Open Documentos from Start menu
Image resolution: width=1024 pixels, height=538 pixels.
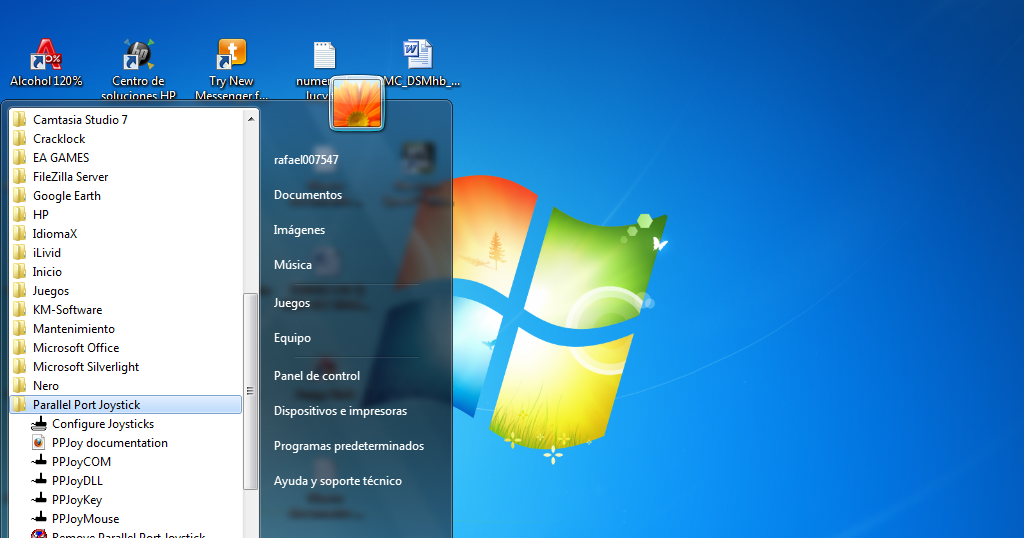[308, 195]
